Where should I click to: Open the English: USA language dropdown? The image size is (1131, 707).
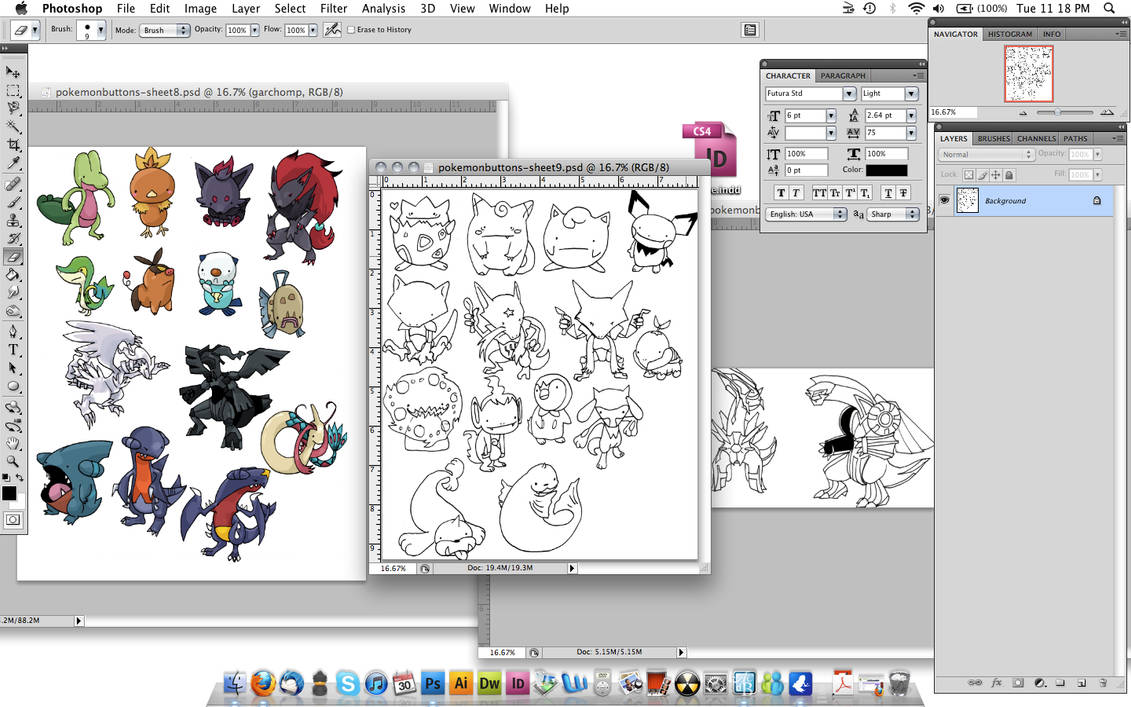(x=806, y=214)
